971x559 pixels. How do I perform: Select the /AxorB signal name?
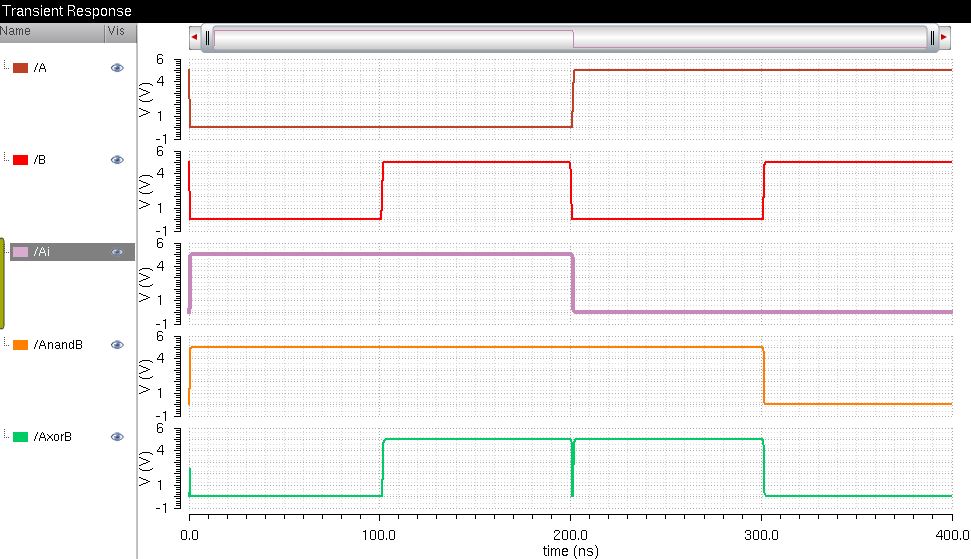pos(53,437)
